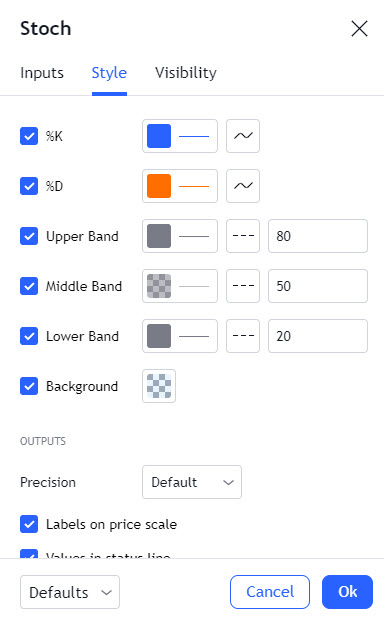Uncheck the %K plot checkbox
The height and width of the screenshot is (617, 384).
pyautogui.click(x=29, y=136)
